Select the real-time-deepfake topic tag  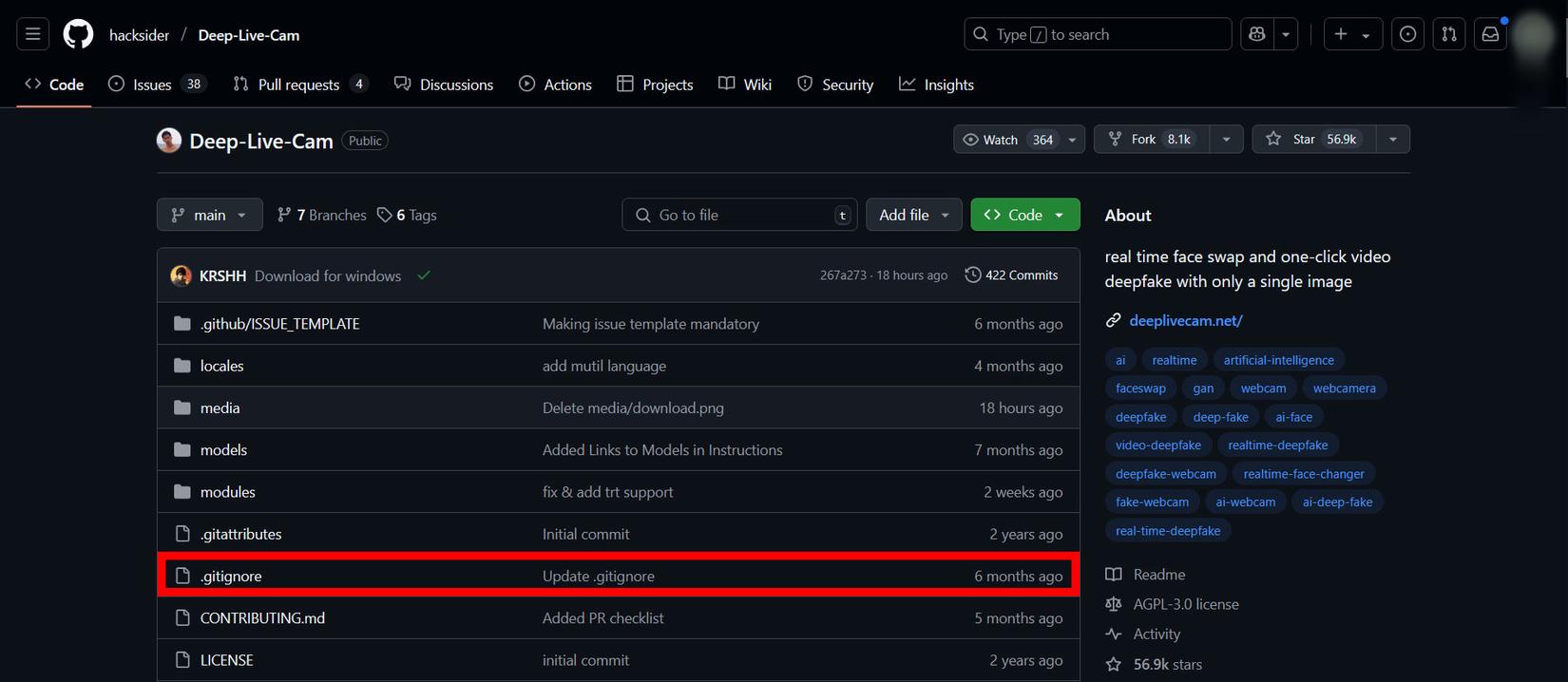tap(1168, 531)
